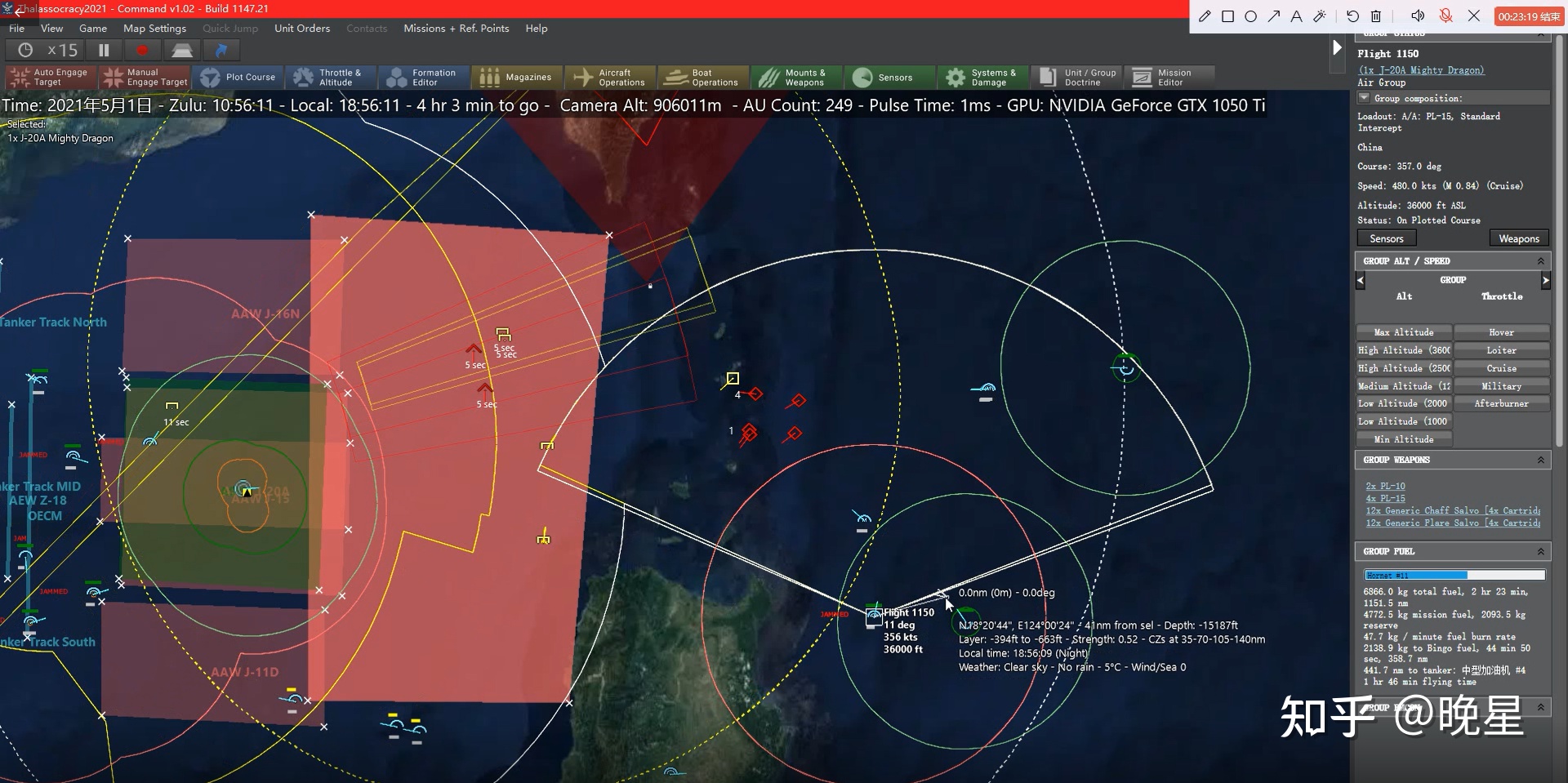Open the Unit Orders menu

tap(302, 29)
